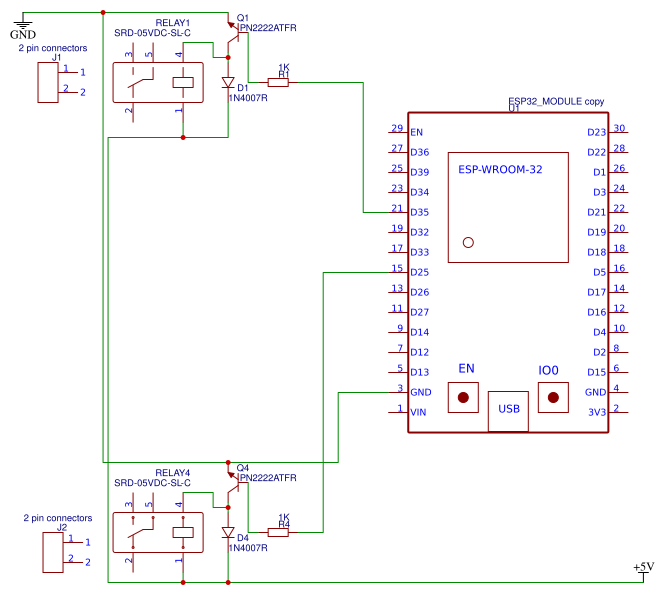
Task: Click pin 22 D21 on the module
Action: 618,212
